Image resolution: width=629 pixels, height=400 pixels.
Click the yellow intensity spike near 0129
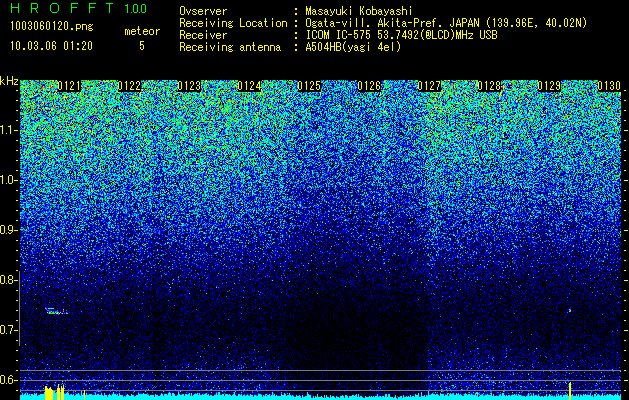570,391
